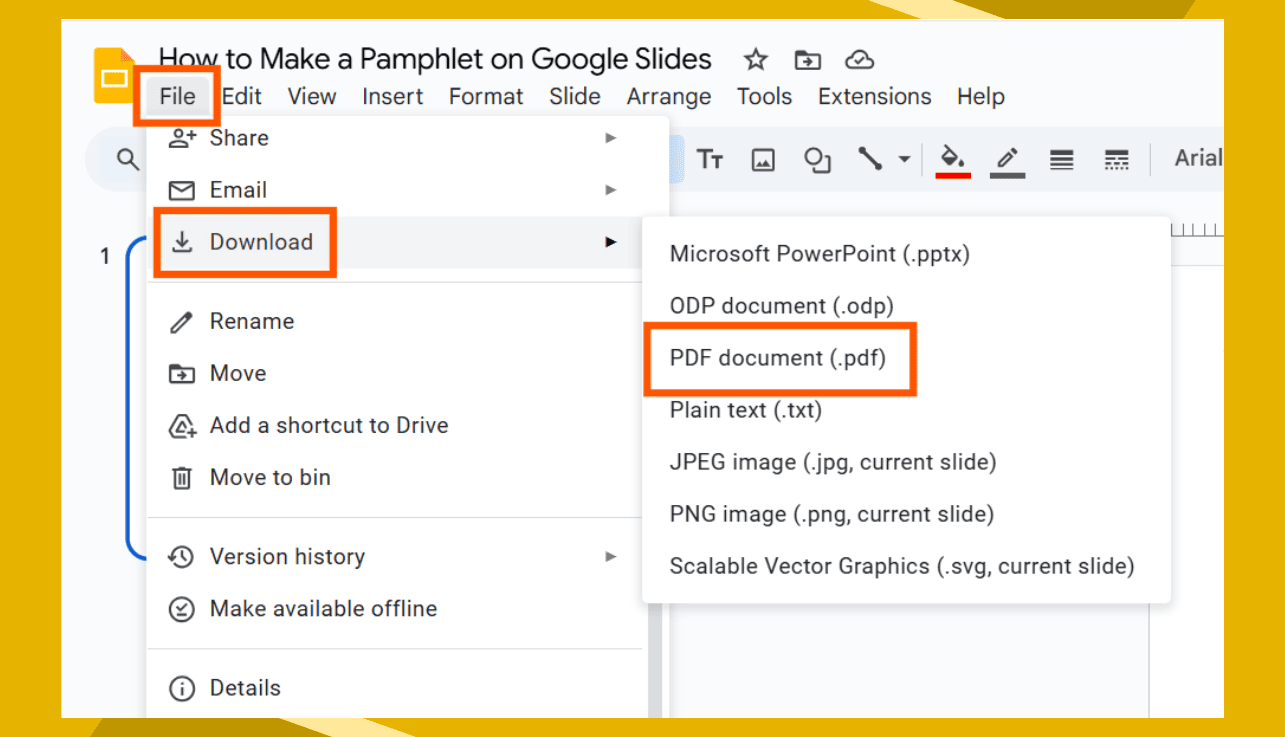Open the search menus magnifier
The image size is (1285, 737).
click(127, 158)
